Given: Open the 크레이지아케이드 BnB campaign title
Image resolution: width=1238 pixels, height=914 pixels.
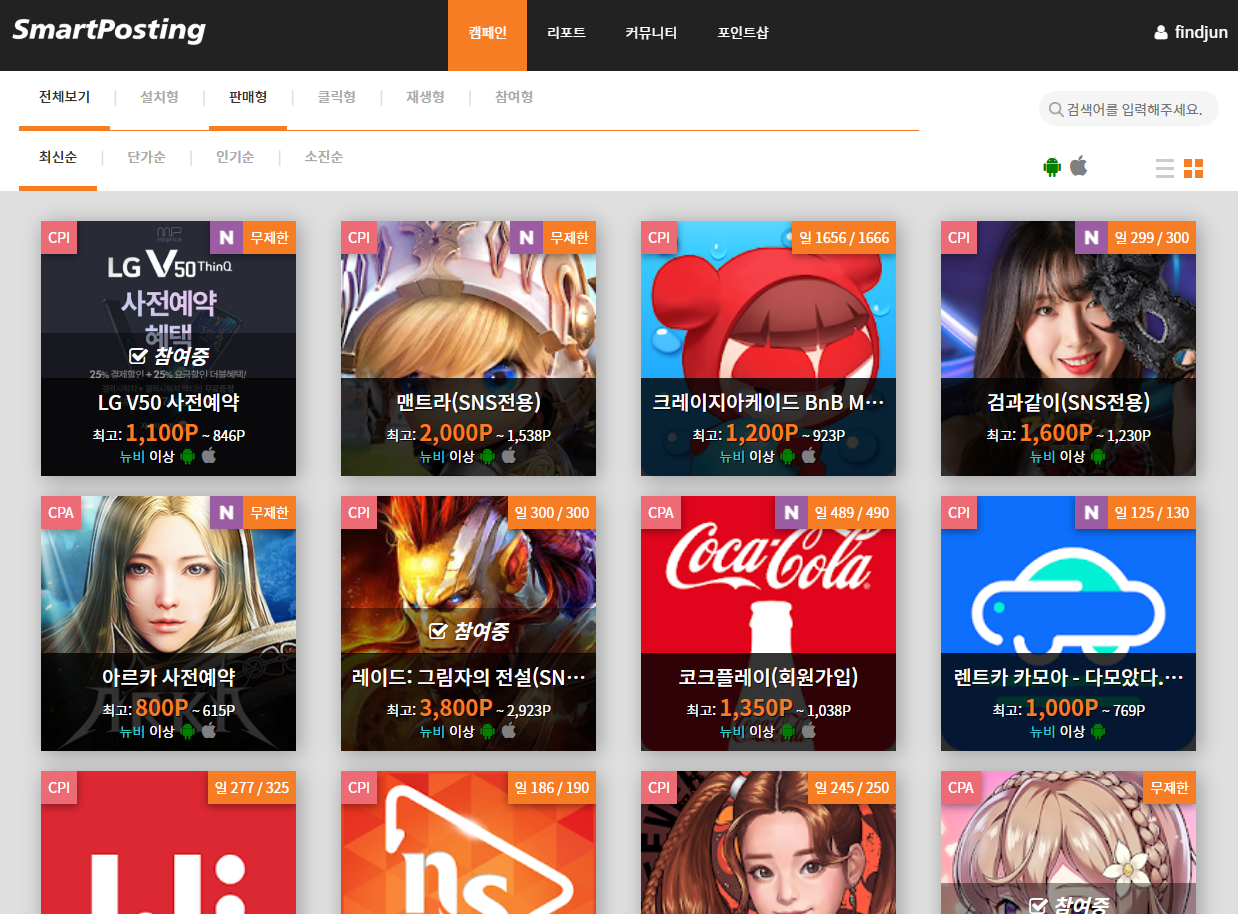Looking at the screenshot, I should click(x=768, y=403).
